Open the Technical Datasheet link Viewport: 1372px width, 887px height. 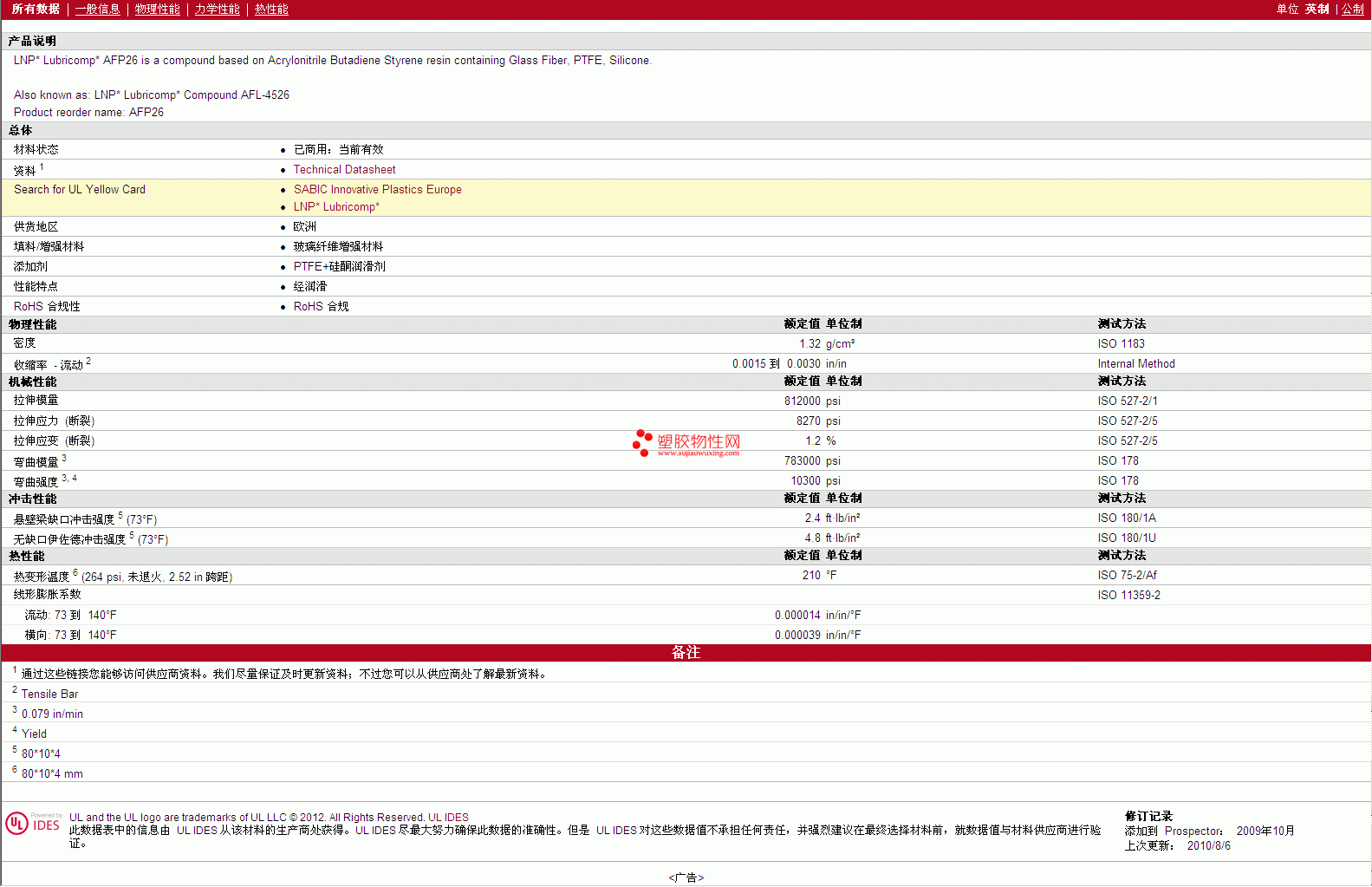344,170
